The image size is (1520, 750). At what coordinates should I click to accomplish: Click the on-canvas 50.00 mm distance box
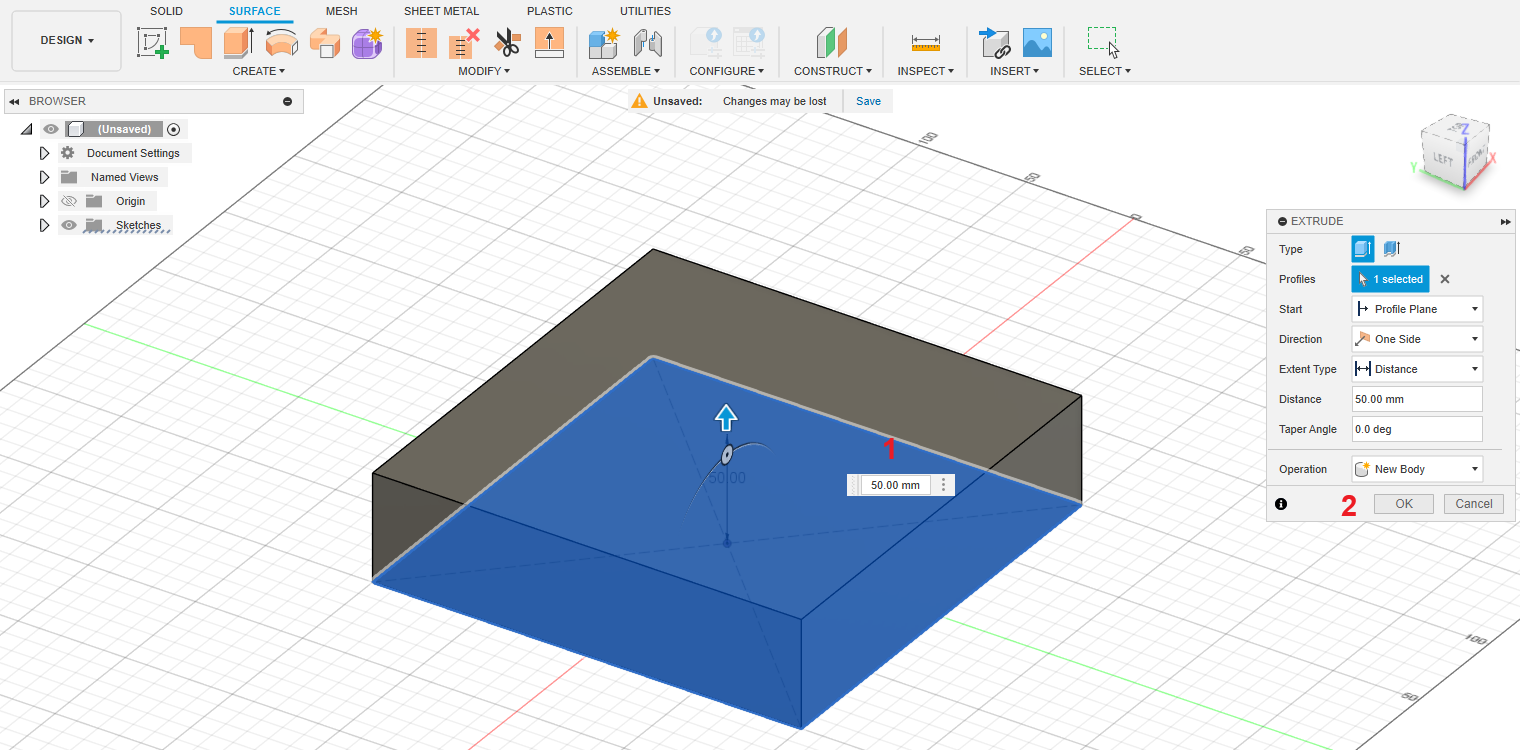(895, 485)
